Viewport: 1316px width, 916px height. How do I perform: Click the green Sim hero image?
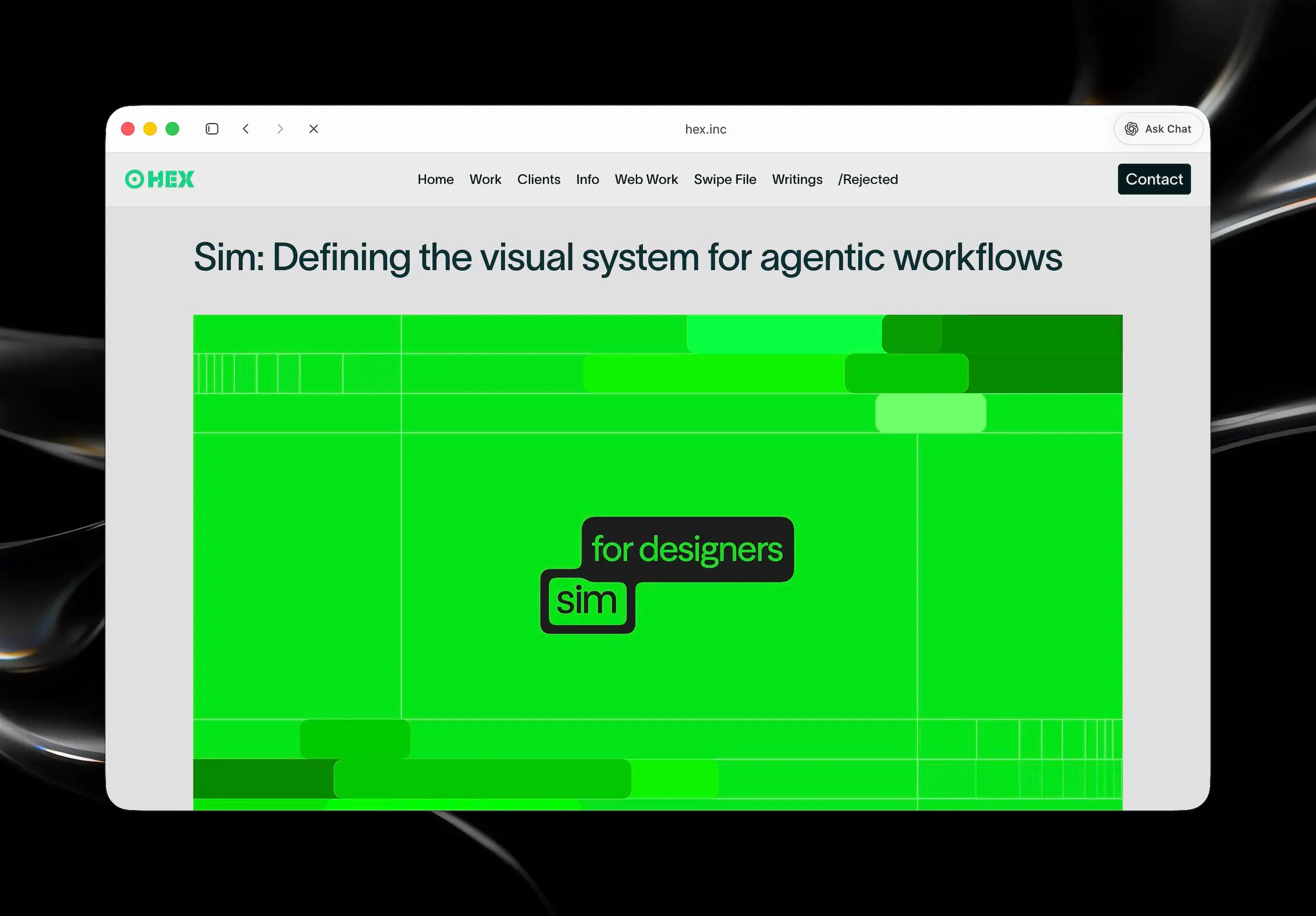click(x=657, y=562)
